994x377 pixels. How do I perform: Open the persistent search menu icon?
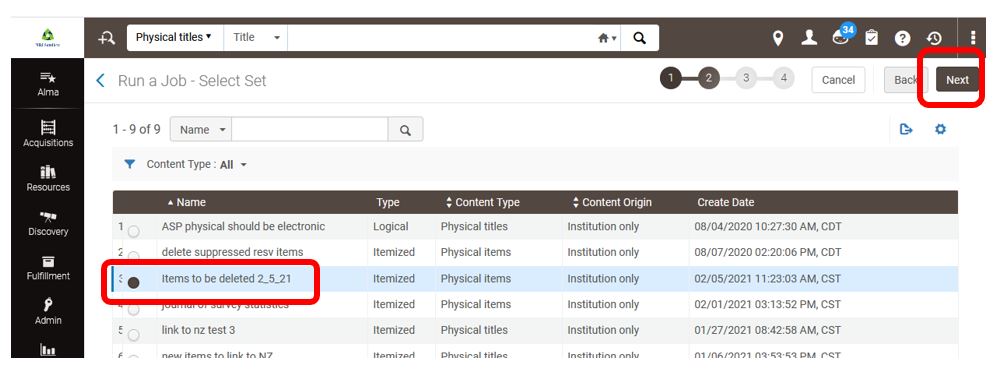coord(106,38)
